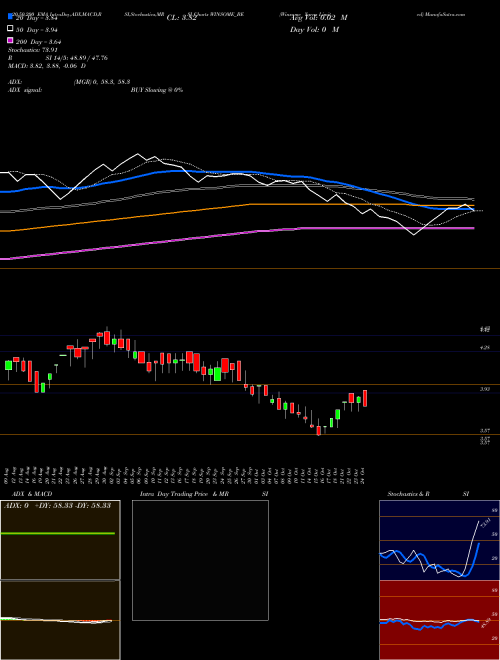The width and height of the screenshot is (500, 660).
Task: Click the 'BUY Slowing @ 0%' ADX signal text
Action: (x=157, y=90)
